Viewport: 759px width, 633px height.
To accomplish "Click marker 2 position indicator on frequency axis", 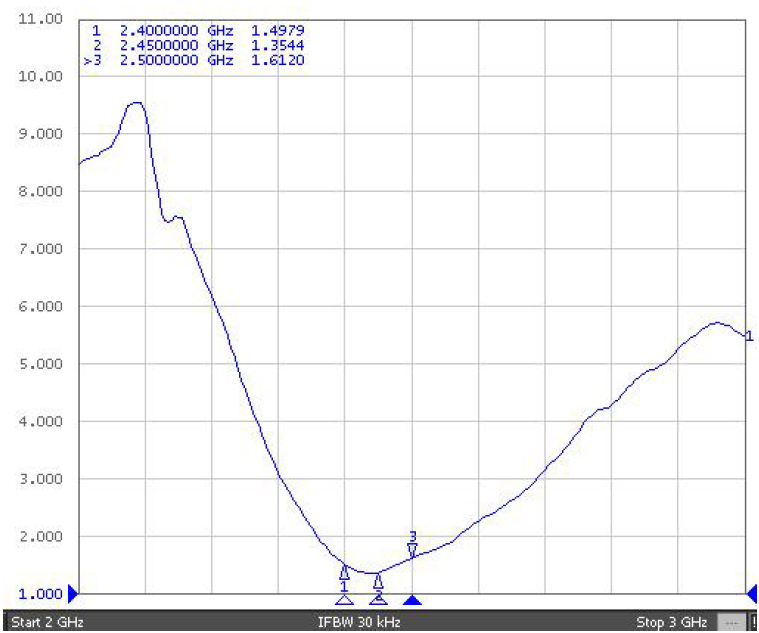I will (378, 599).
